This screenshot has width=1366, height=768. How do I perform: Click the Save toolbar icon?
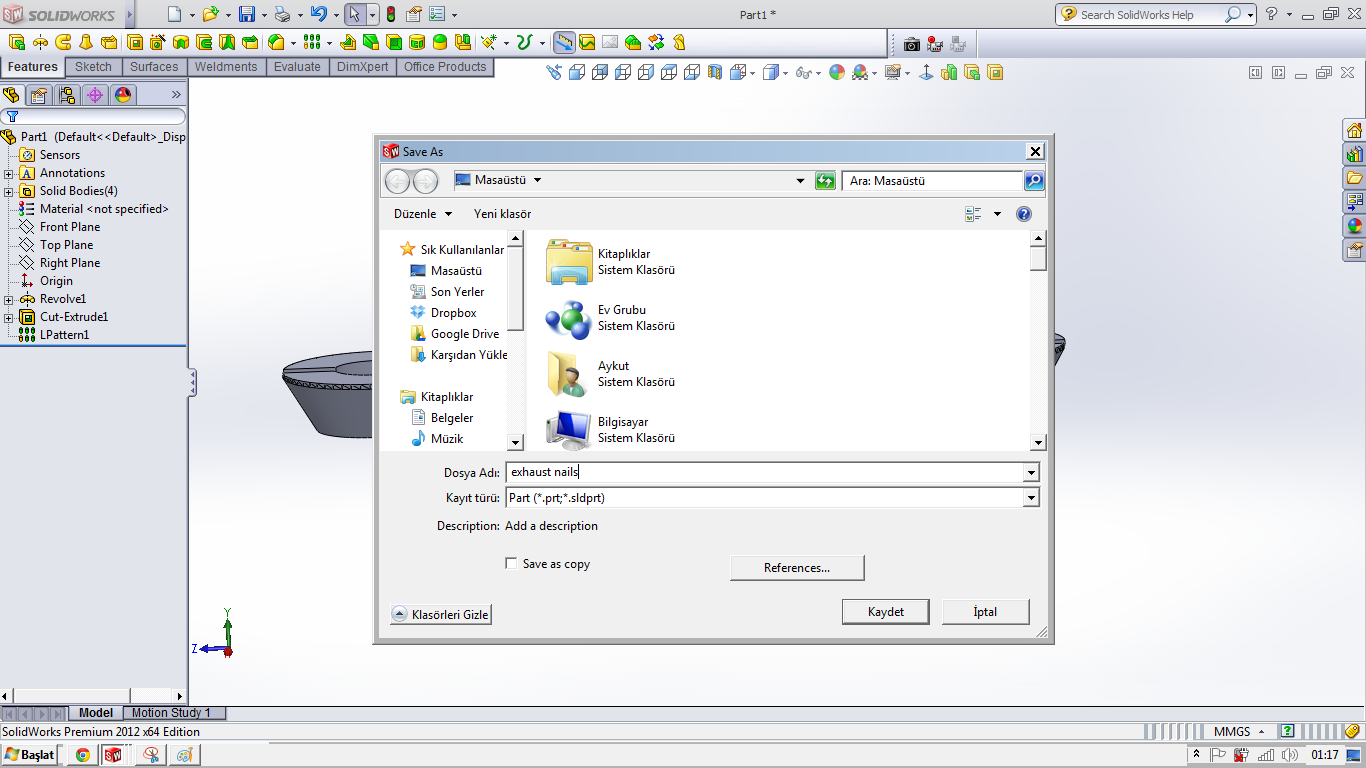coord(245,15)
